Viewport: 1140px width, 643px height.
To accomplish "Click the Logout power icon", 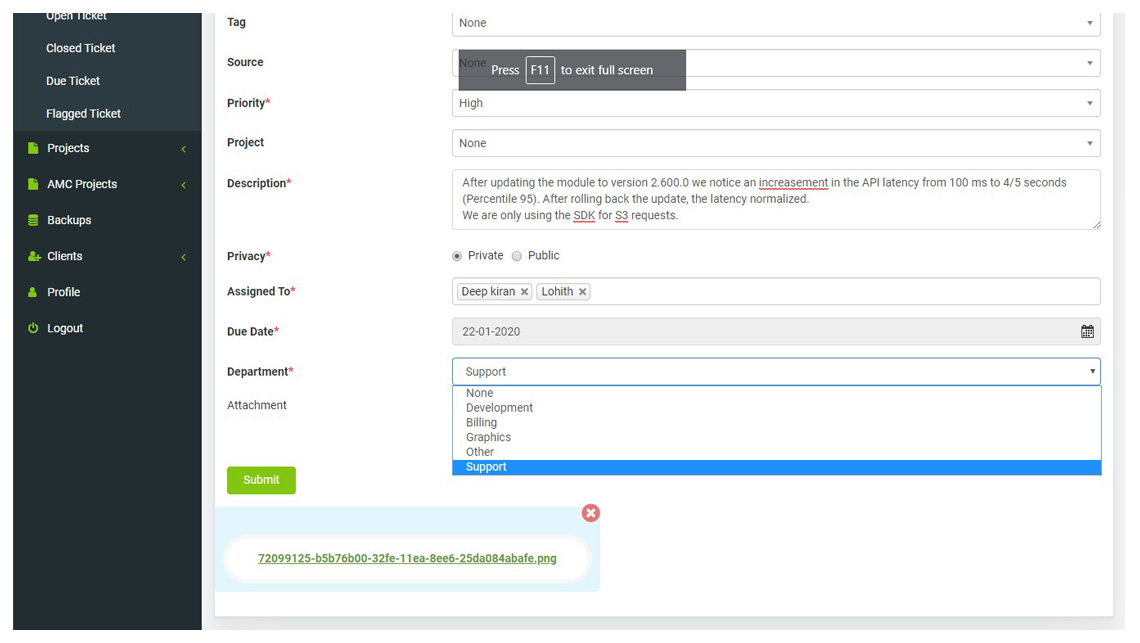I will [33, 328].
